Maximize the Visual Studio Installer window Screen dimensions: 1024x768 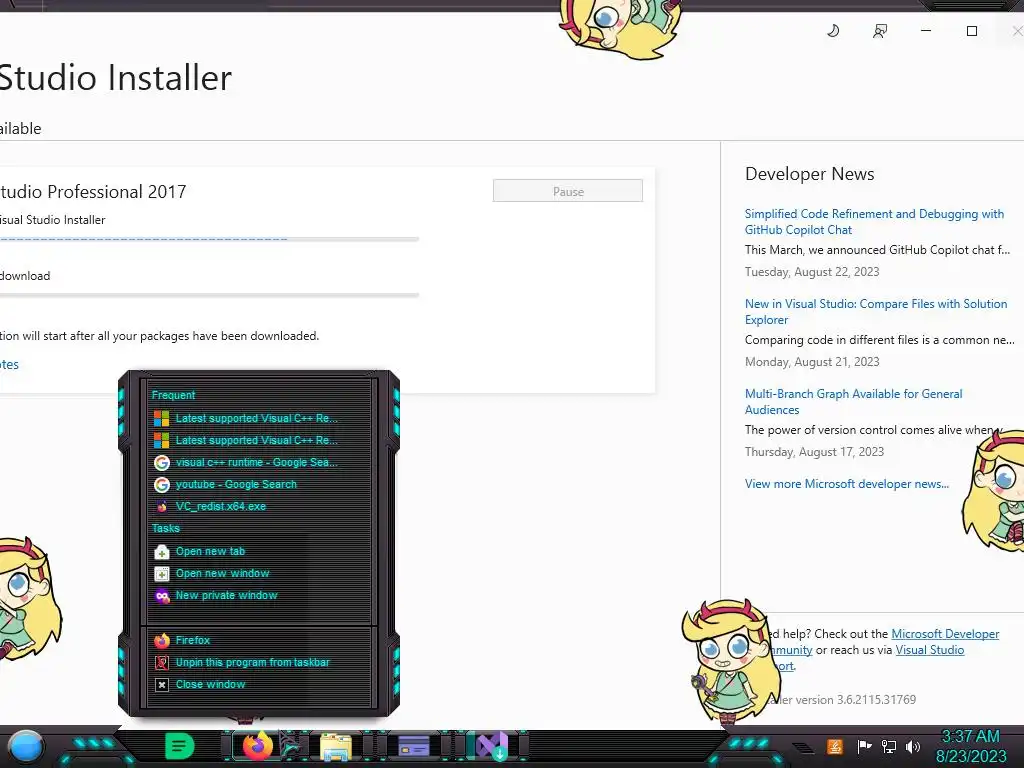click(972, 31)
